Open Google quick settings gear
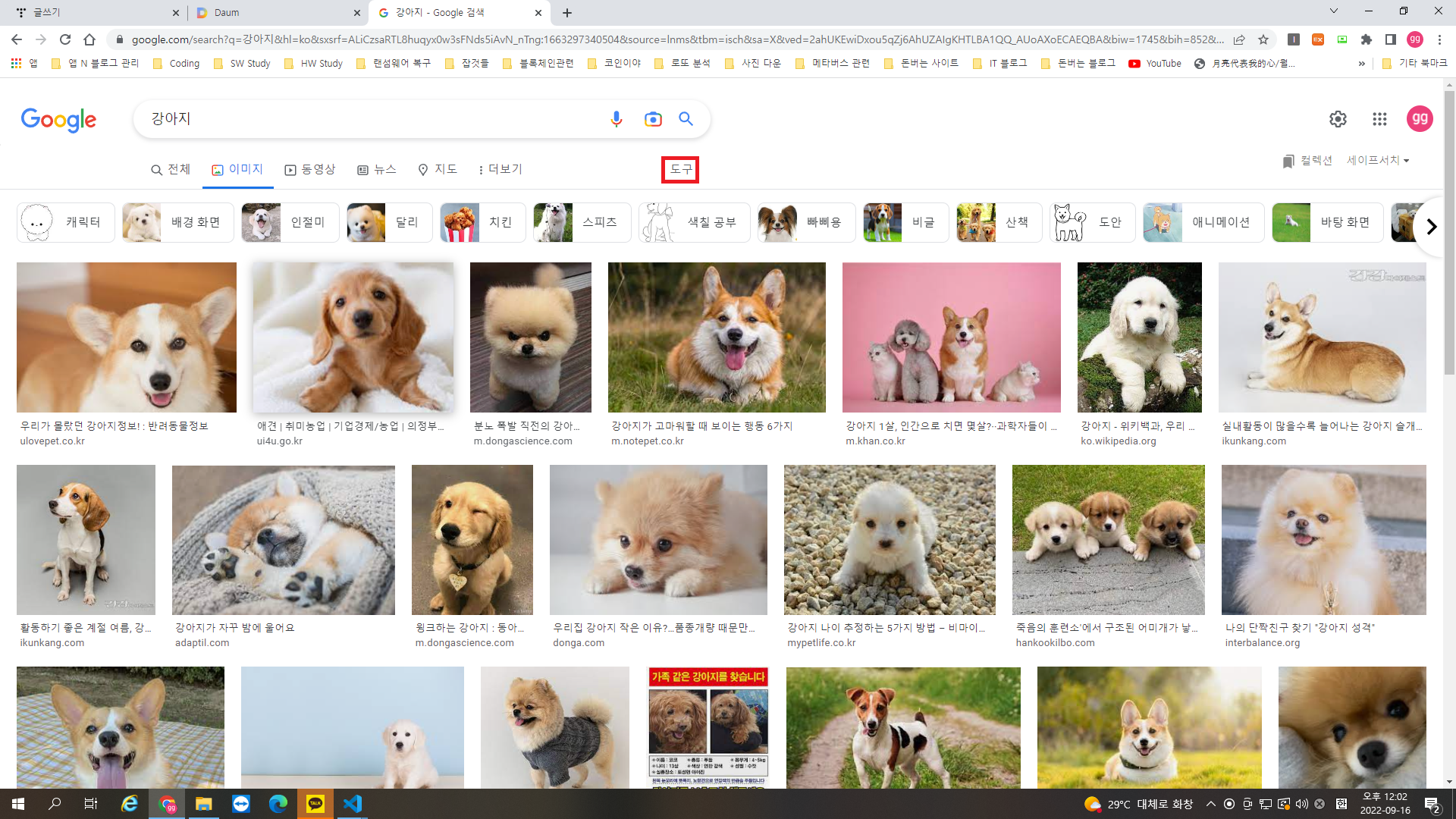Image resolution: width=1456 pixels, height=819 pixels. (1338, 119)
